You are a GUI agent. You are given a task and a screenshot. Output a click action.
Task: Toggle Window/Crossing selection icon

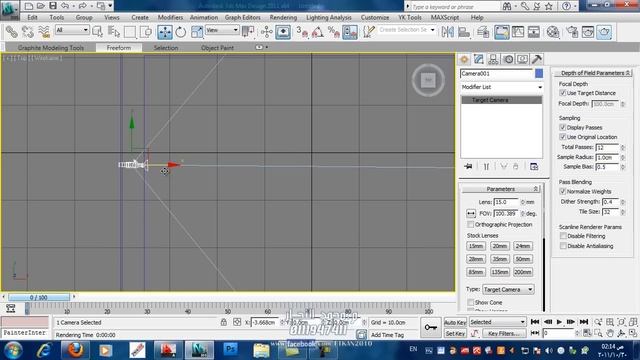coord(146,32)
